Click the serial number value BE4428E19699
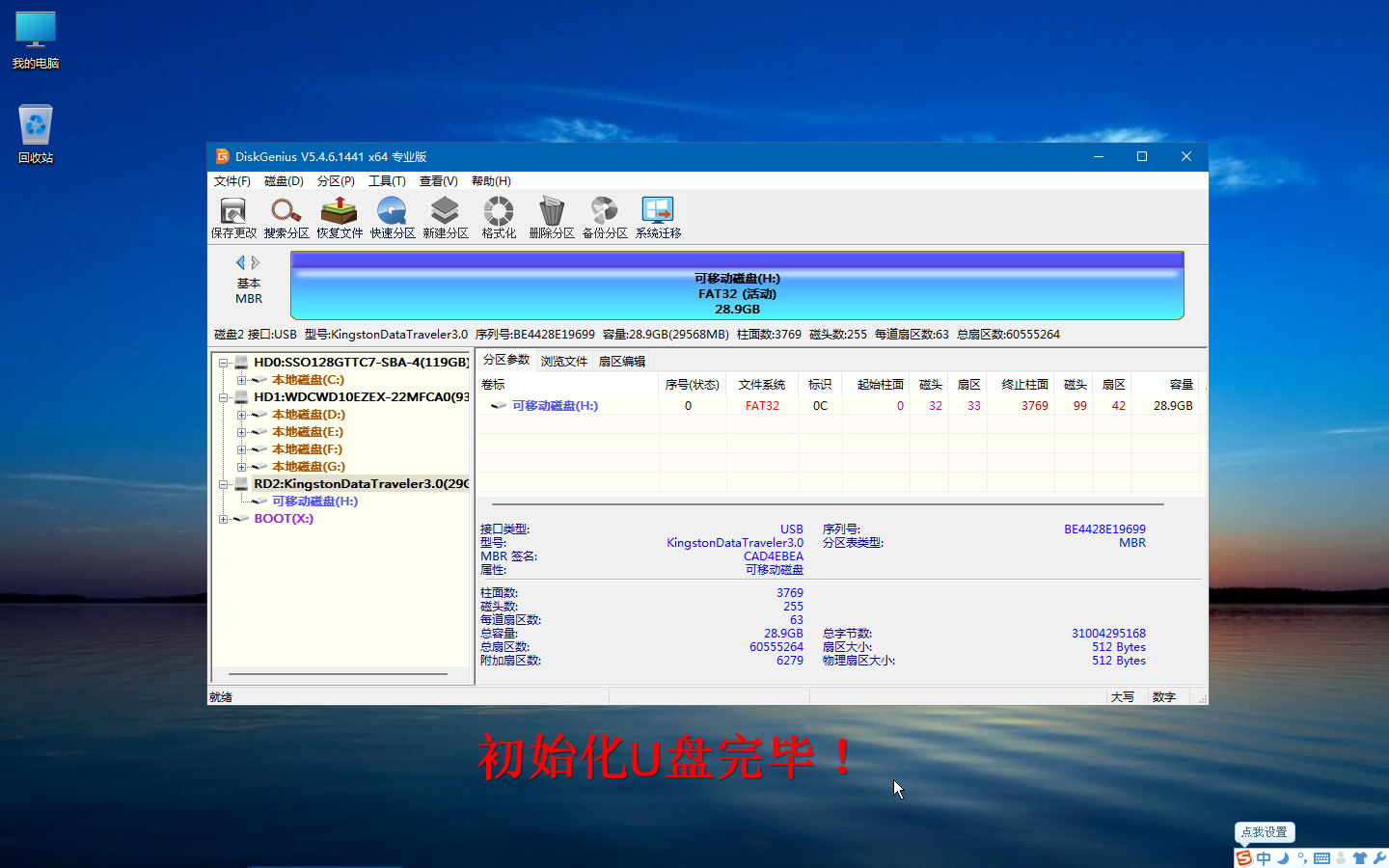 click(1104, 529)
